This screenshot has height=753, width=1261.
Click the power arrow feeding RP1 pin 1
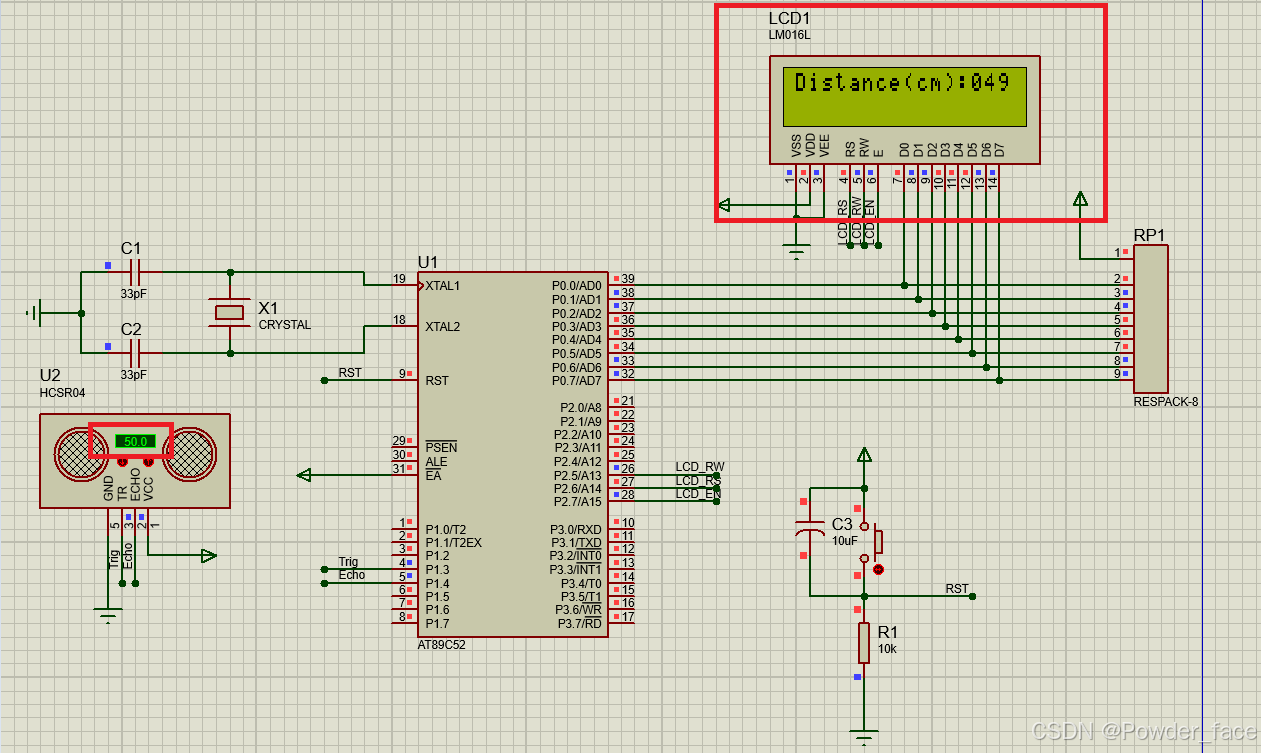pyautogui.click(x=1080, y=199)
